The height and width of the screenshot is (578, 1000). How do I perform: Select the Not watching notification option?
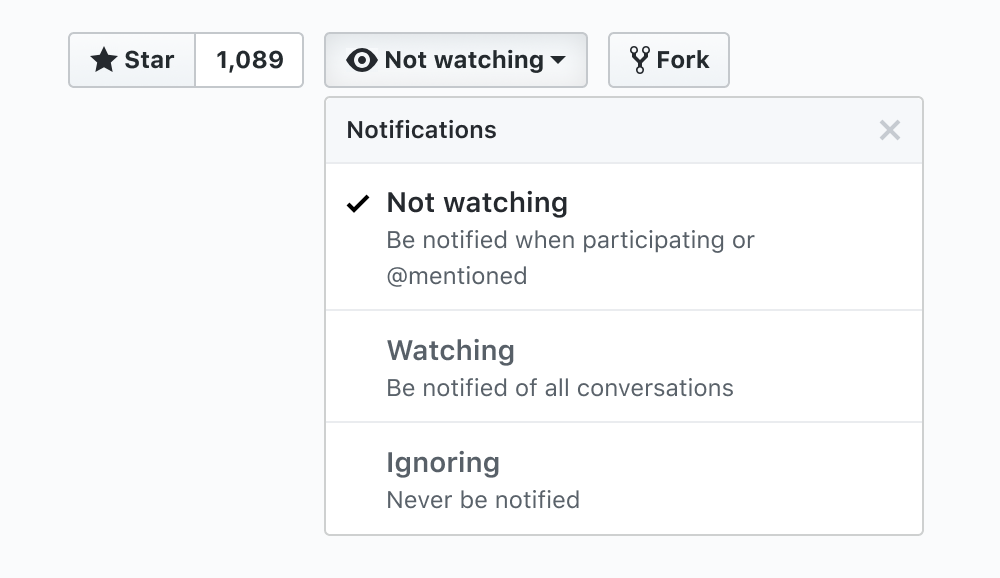(477, 203)
